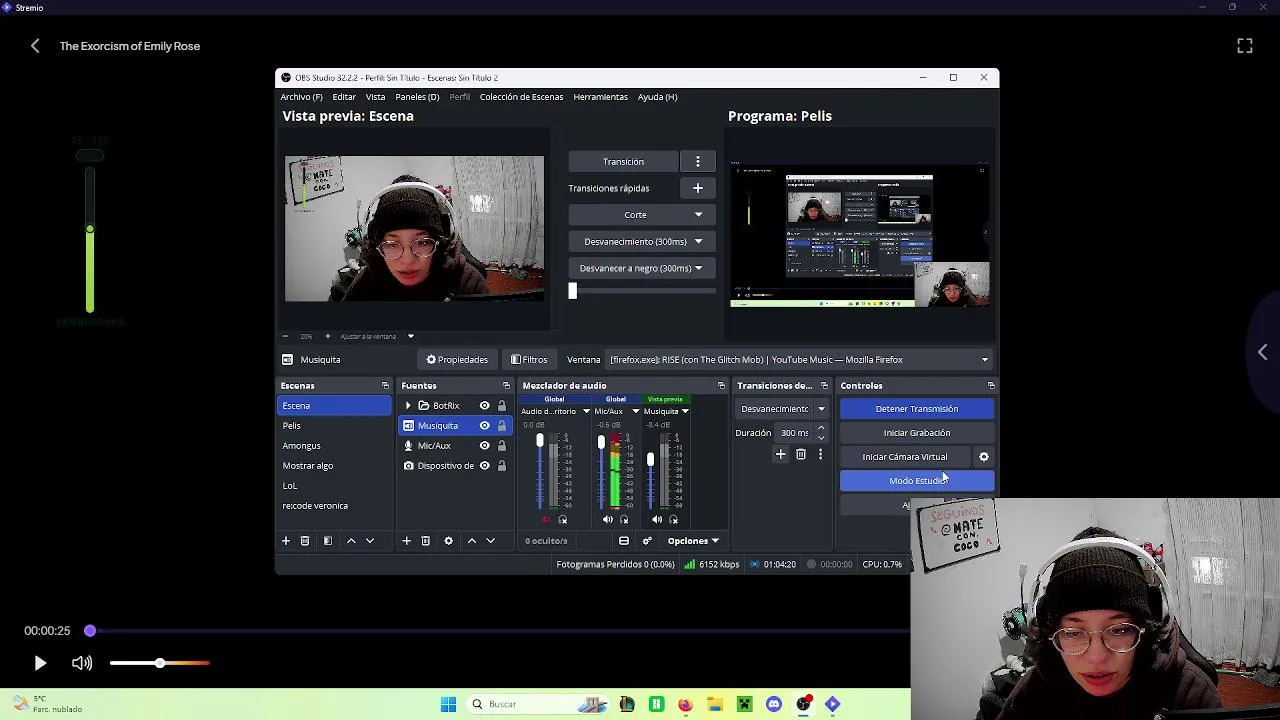Open the Audio del escritorio channel dropdown arrow

click(586, 411)
